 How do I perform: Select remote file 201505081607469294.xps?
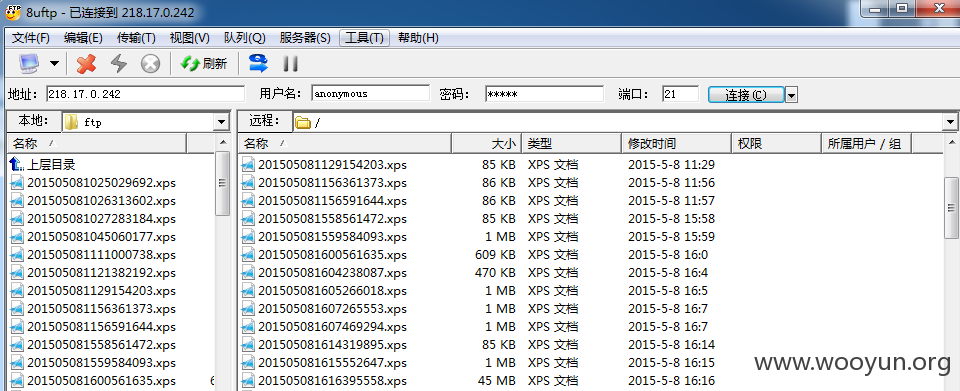[x=332, y=327]
